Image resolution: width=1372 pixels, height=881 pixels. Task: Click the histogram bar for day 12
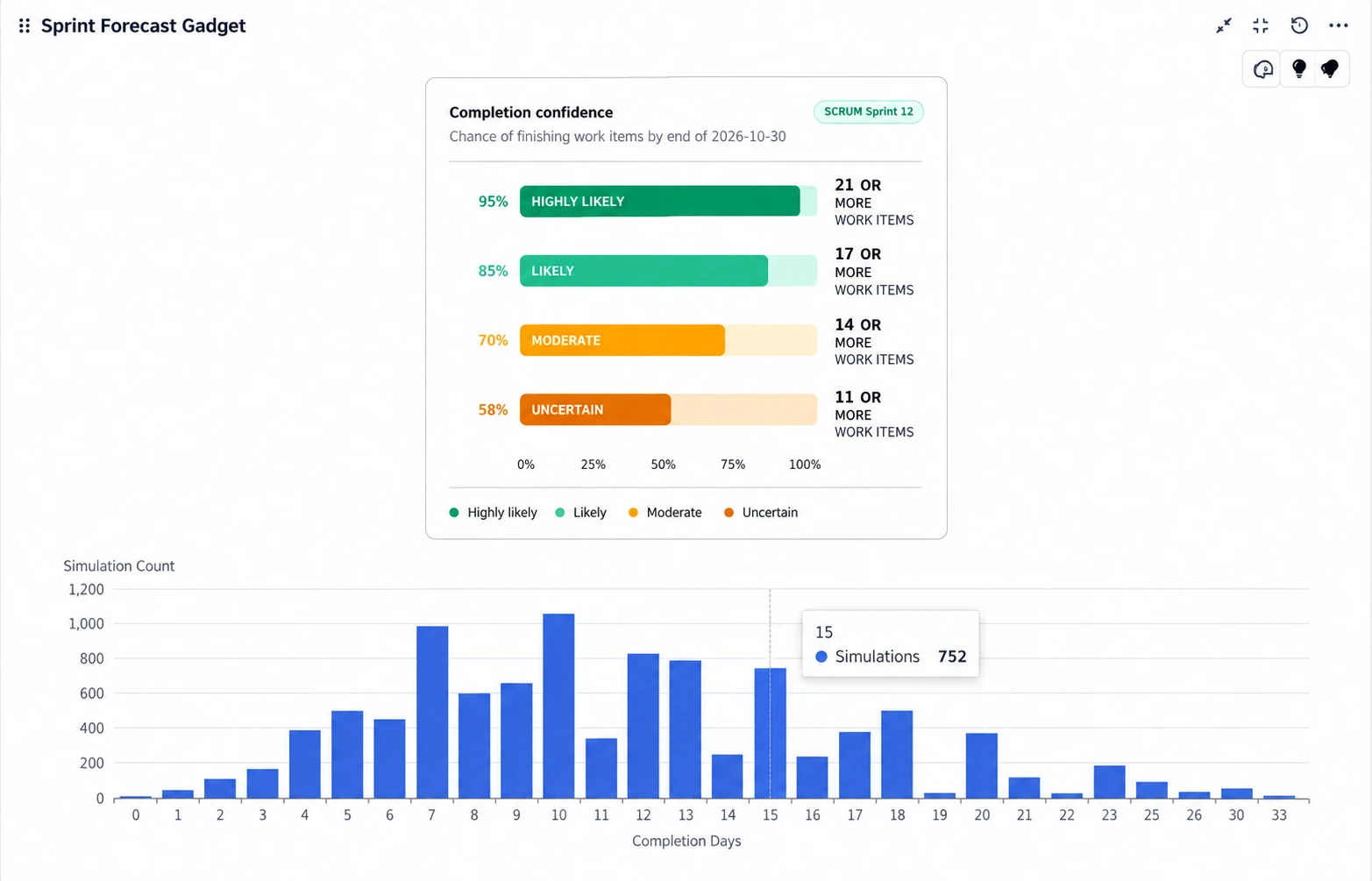[x=643, y=726]
